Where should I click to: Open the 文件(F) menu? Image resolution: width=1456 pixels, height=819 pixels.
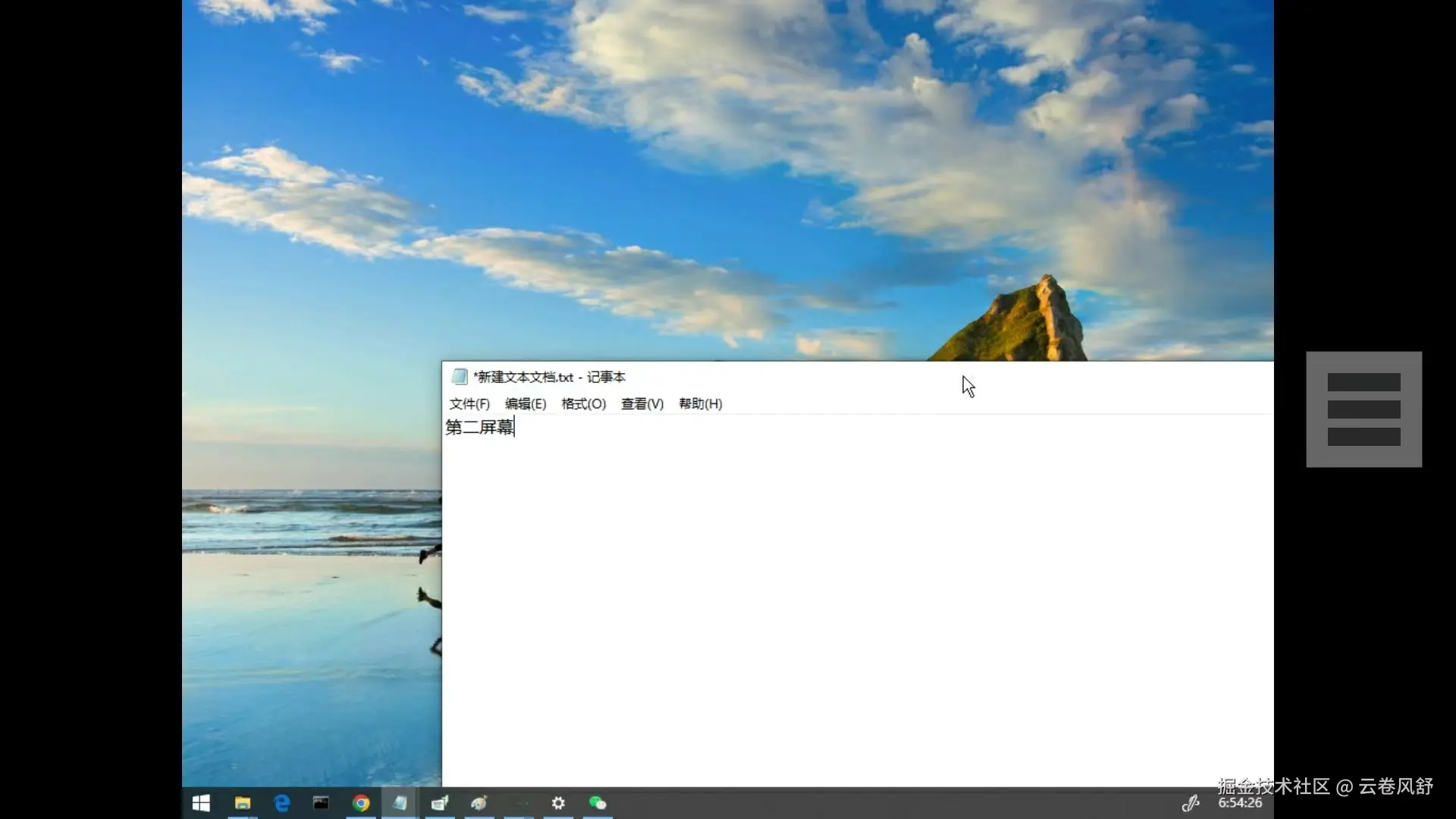point(469,404)
